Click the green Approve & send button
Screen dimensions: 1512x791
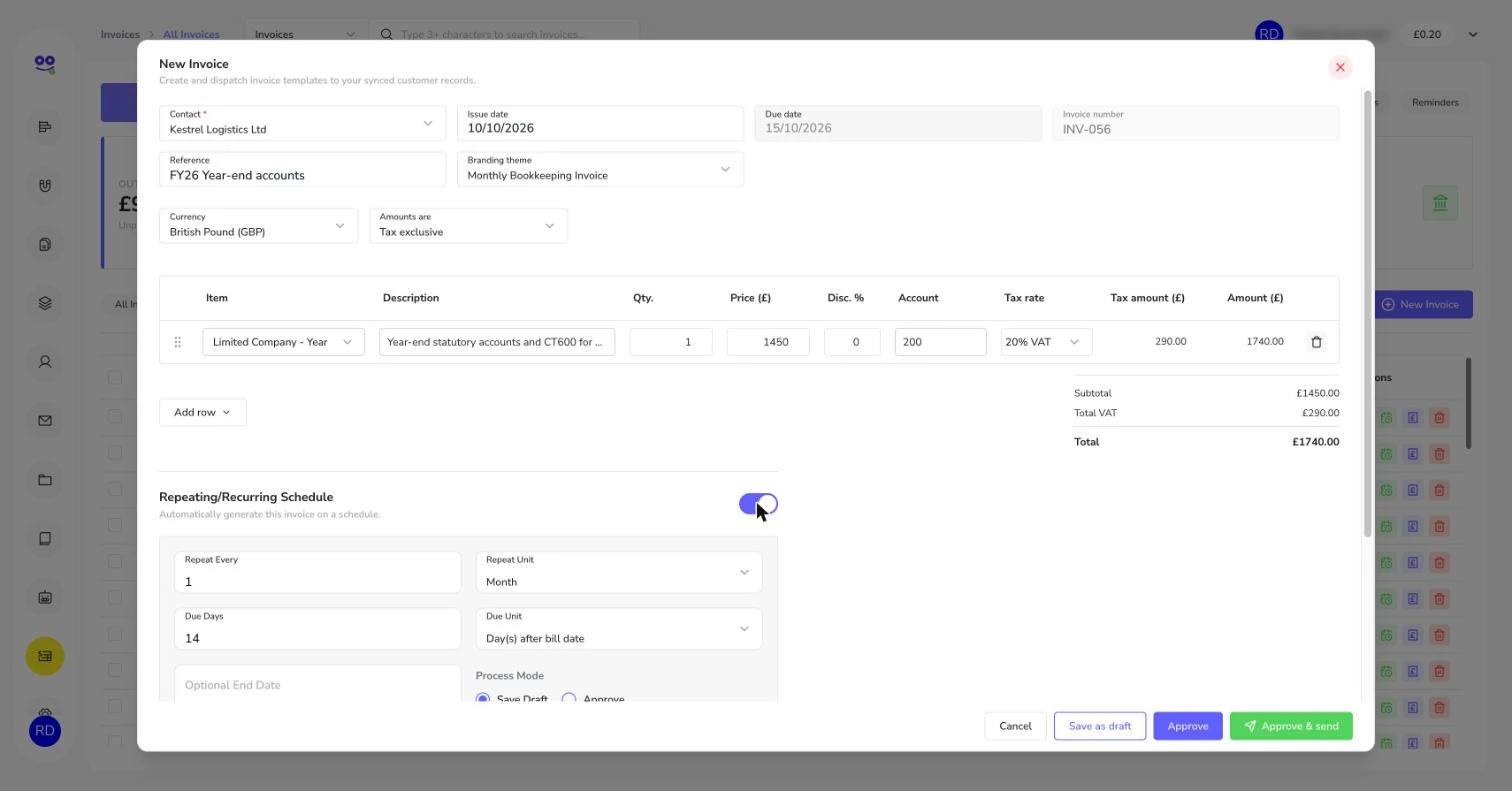click(x=1291, y=726)
